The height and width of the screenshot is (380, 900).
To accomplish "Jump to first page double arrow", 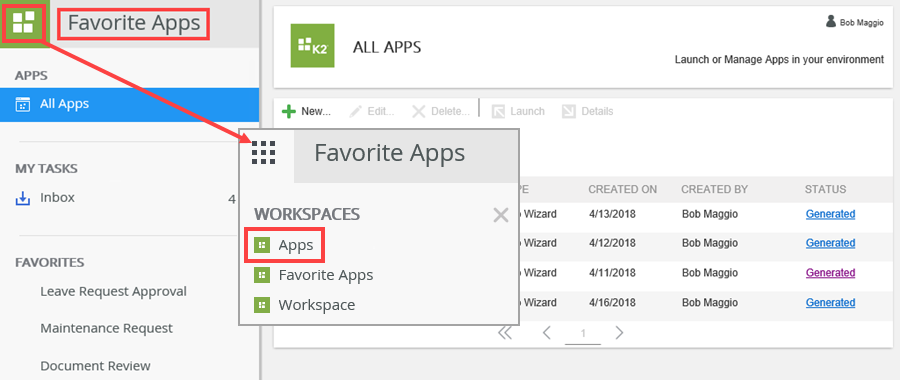I will [x=505, y=332].
